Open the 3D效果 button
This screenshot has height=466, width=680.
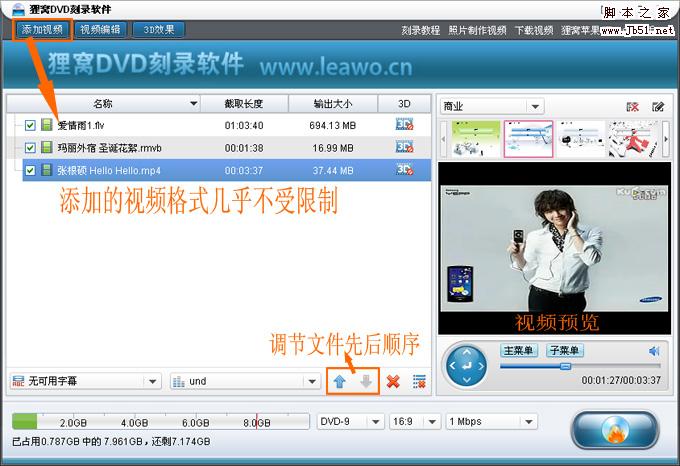(x=158, y=29)
